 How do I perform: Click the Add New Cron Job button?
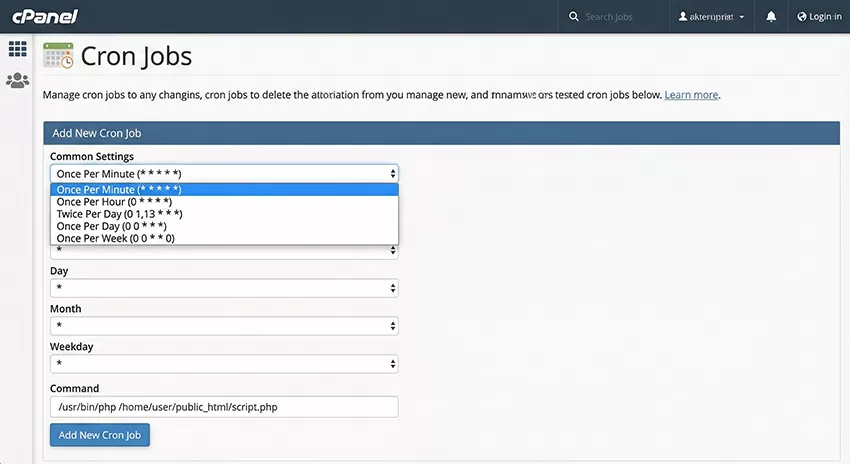[100, 435]
